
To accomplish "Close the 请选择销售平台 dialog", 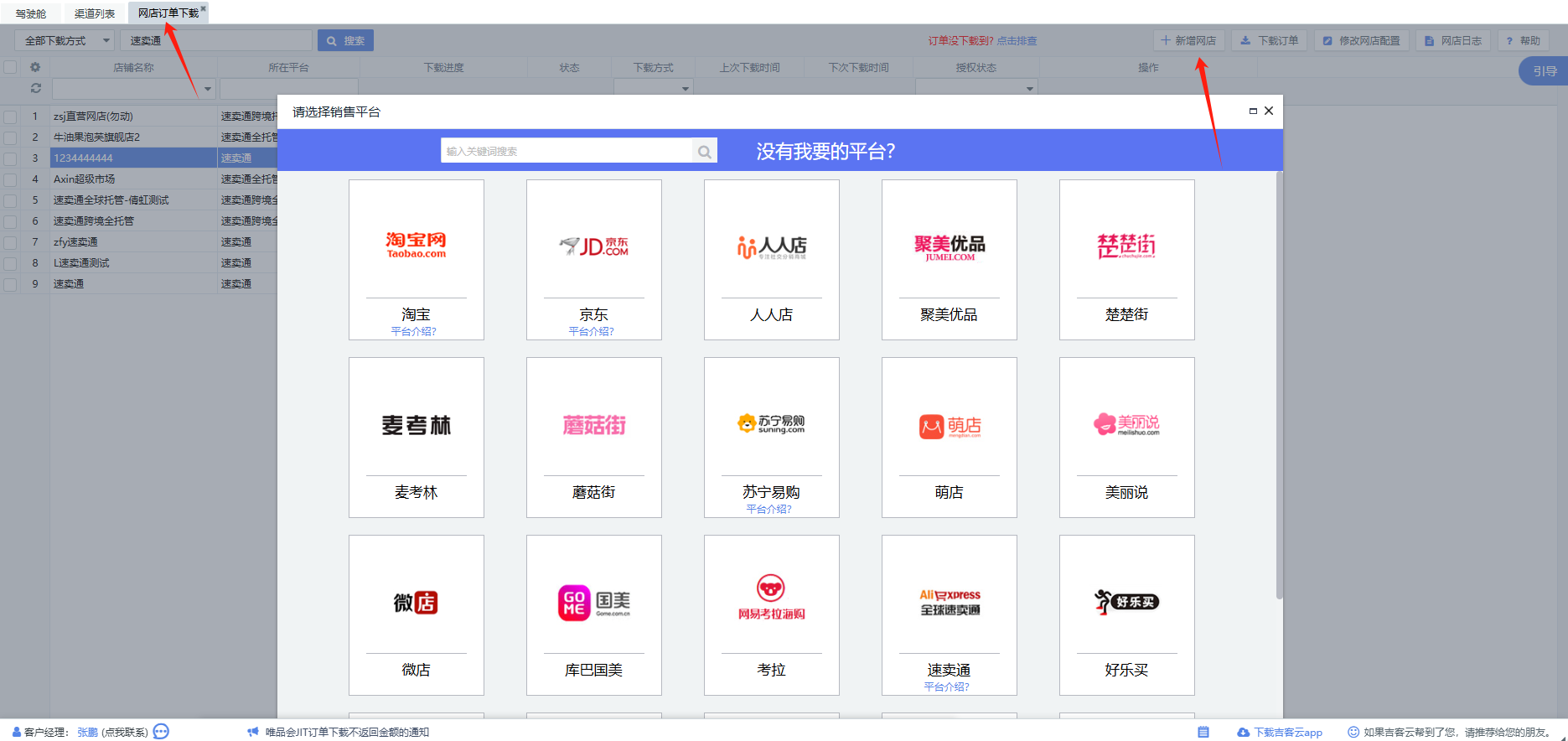I will coord(1269,111).
